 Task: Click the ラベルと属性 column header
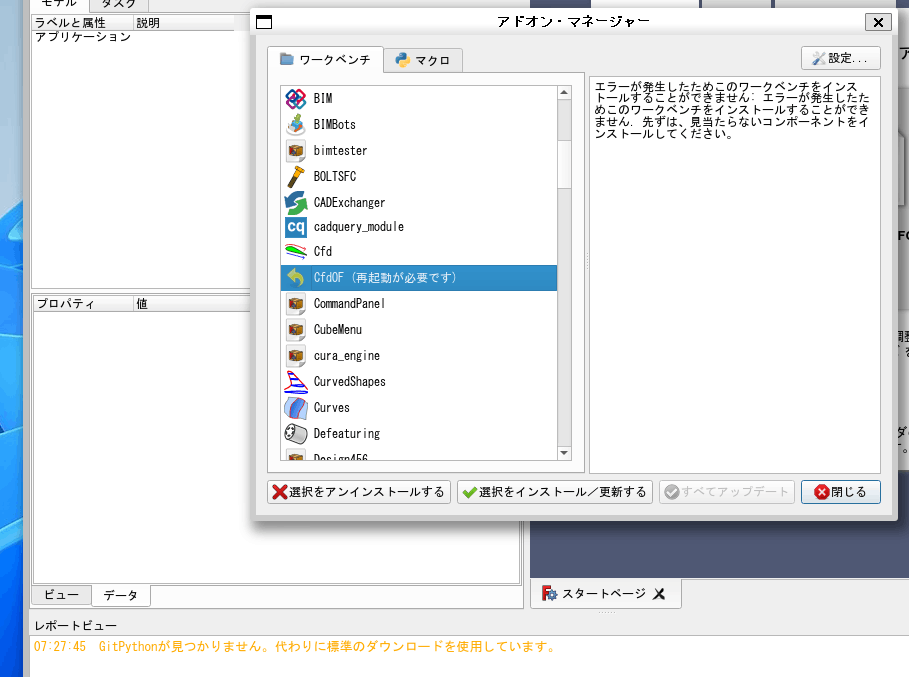click(82, 23)
